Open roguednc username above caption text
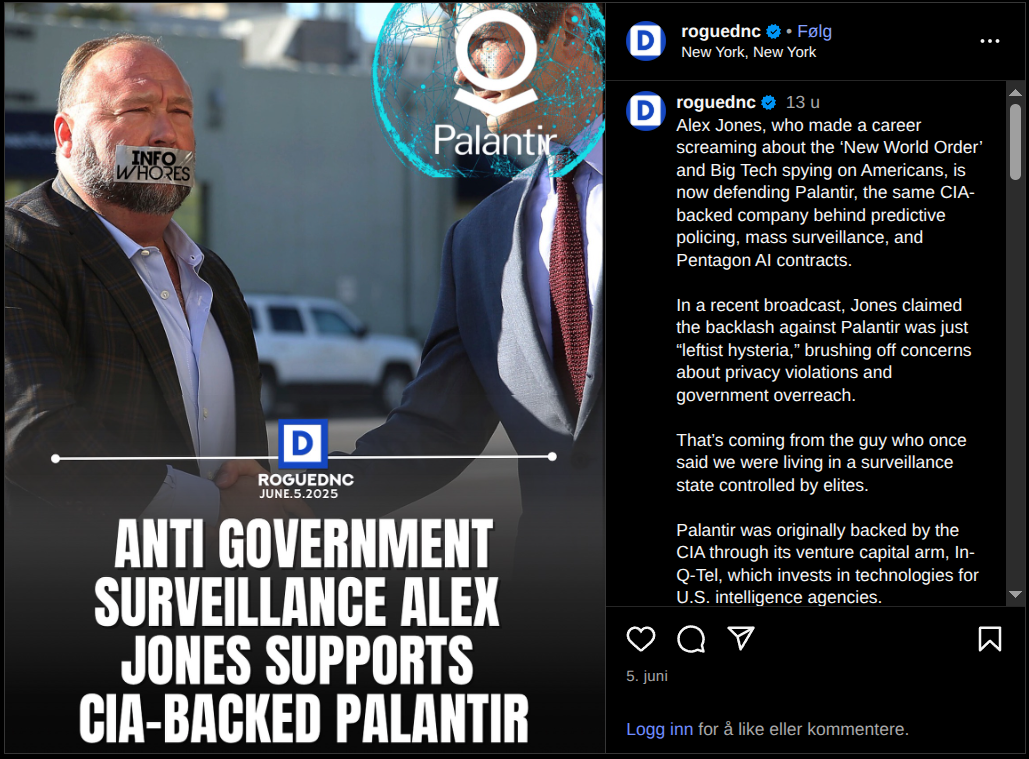 tap(716, 102)
